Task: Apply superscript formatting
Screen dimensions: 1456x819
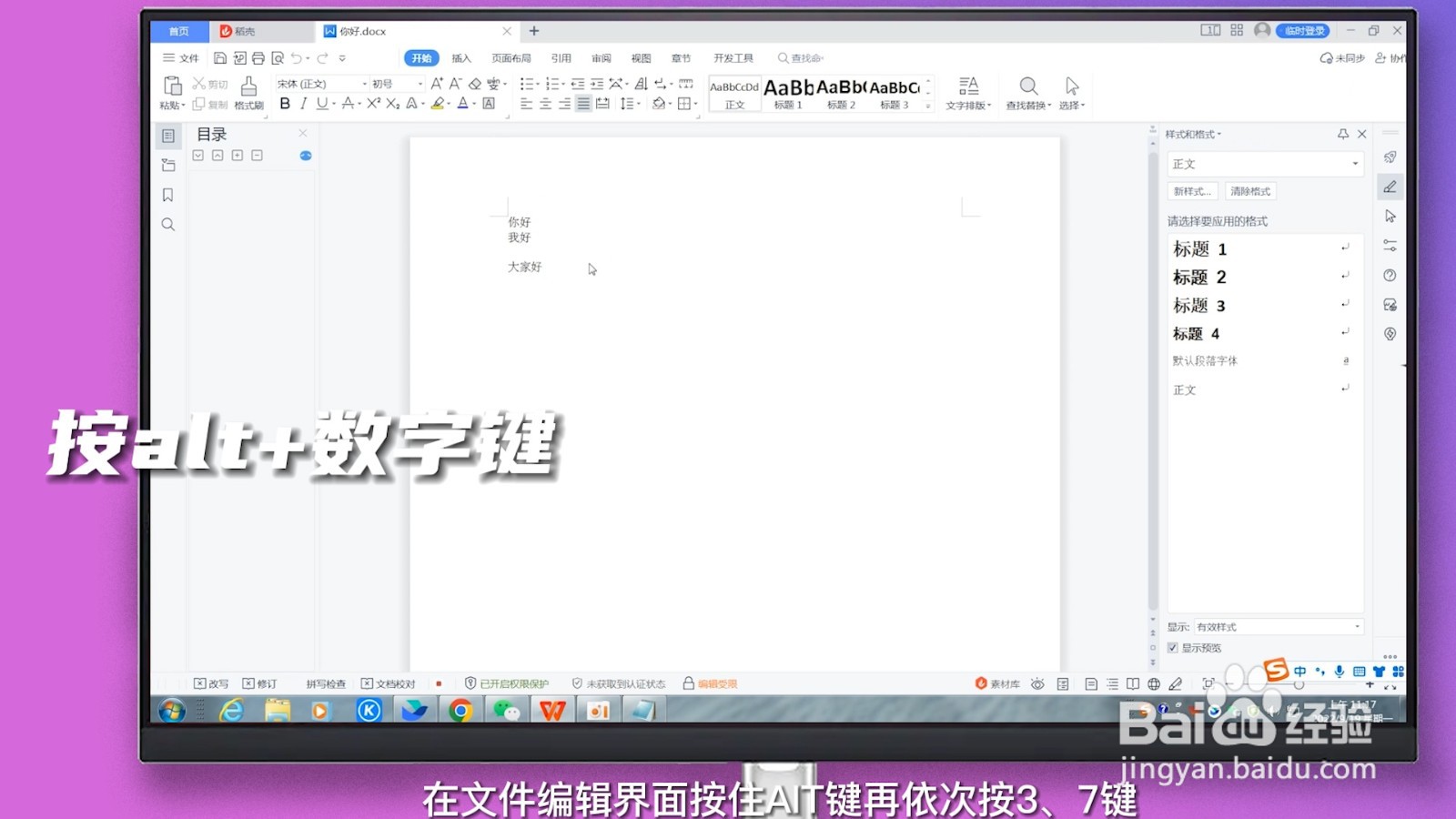Action: click(x=373, y=104)
